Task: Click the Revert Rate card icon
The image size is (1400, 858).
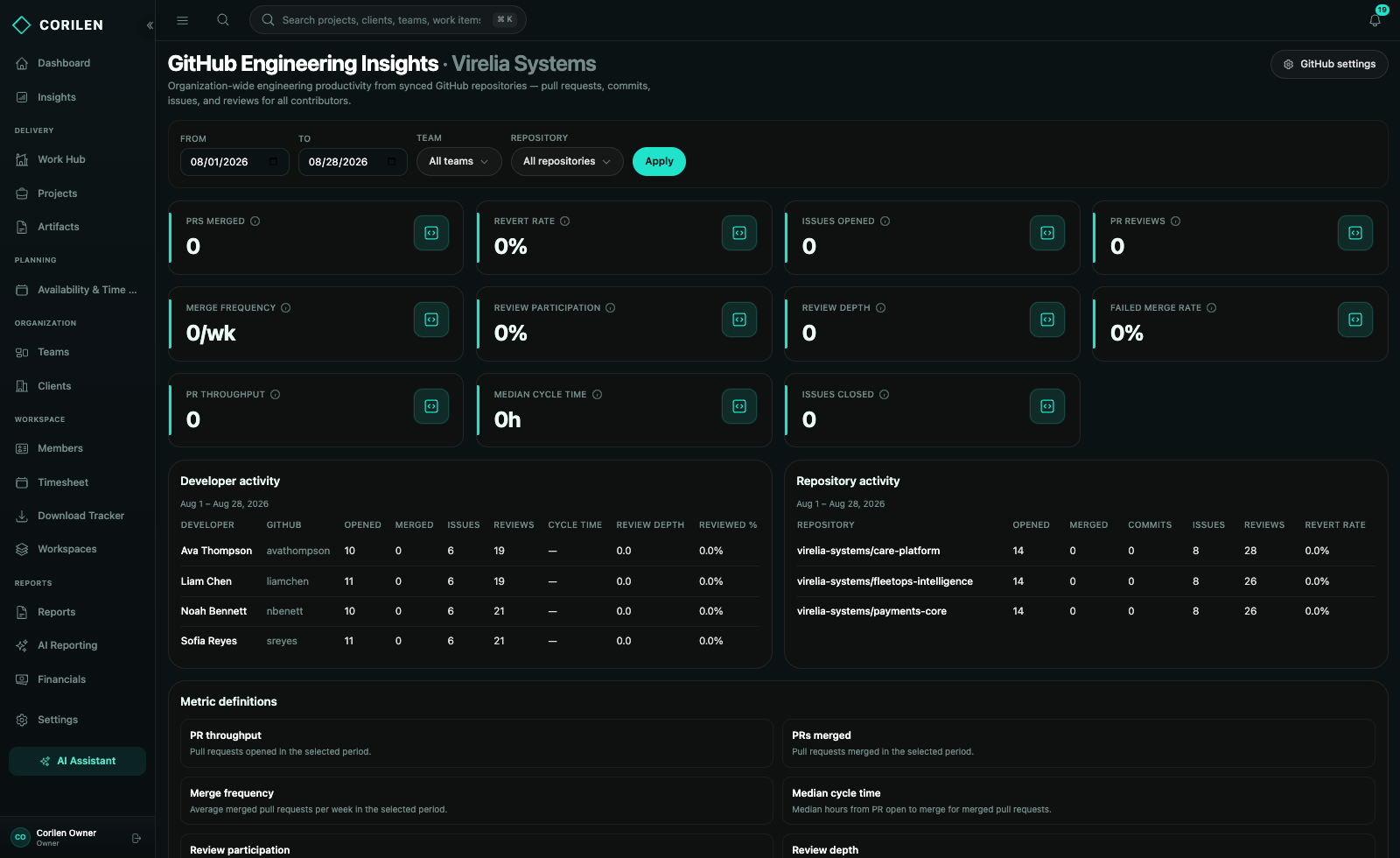Action: point(739,233)
